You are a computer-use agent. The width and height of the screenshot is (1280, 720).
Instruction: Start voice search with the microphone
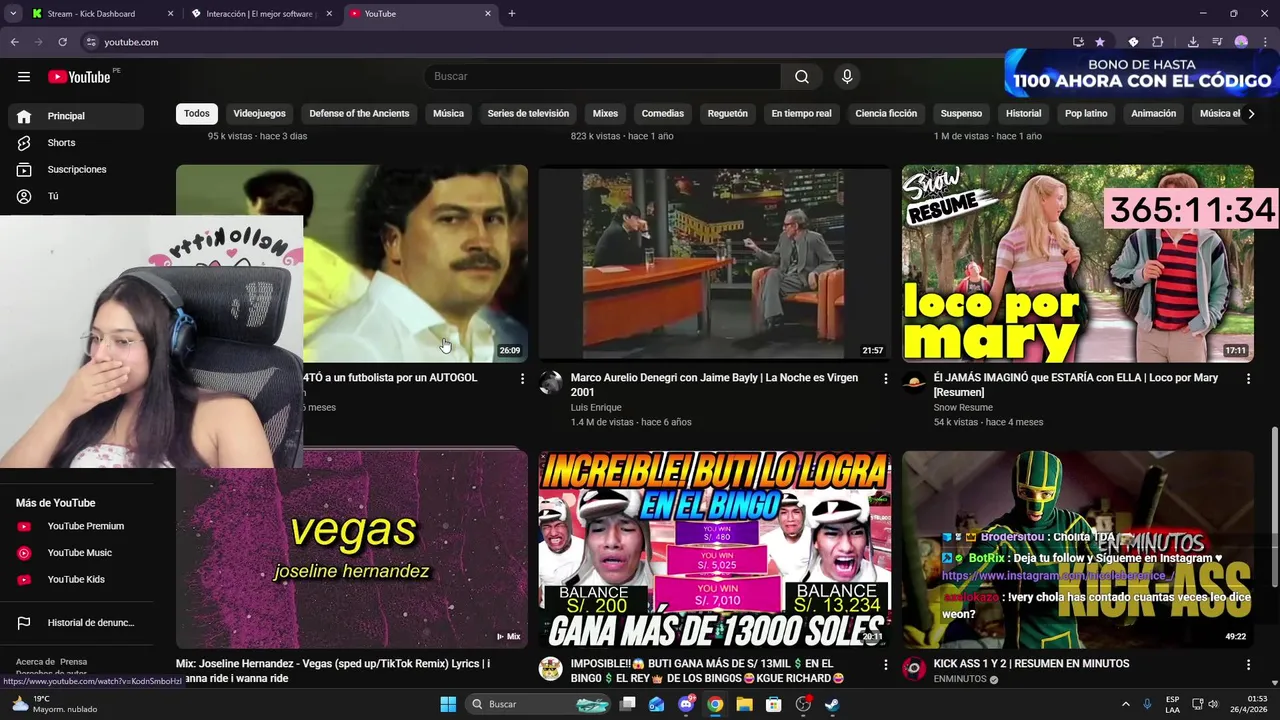847,77
